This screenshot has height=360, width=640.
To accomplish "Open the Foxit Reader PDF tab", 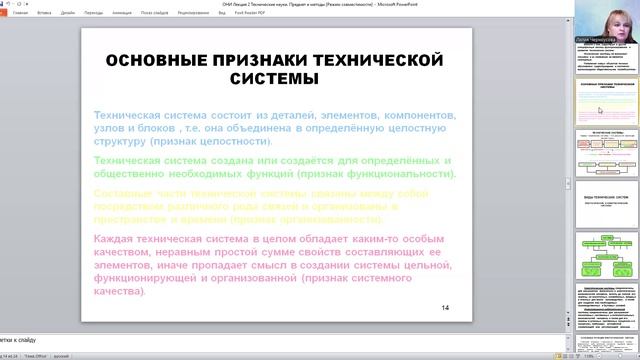I will pos(249,13).
